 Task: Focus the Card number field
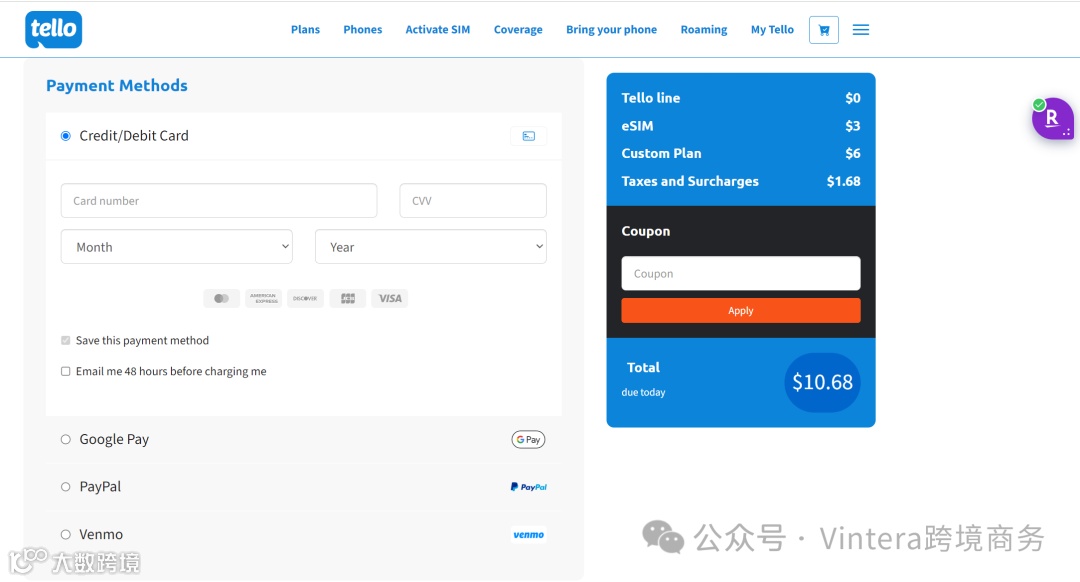[x=219, y=200]
